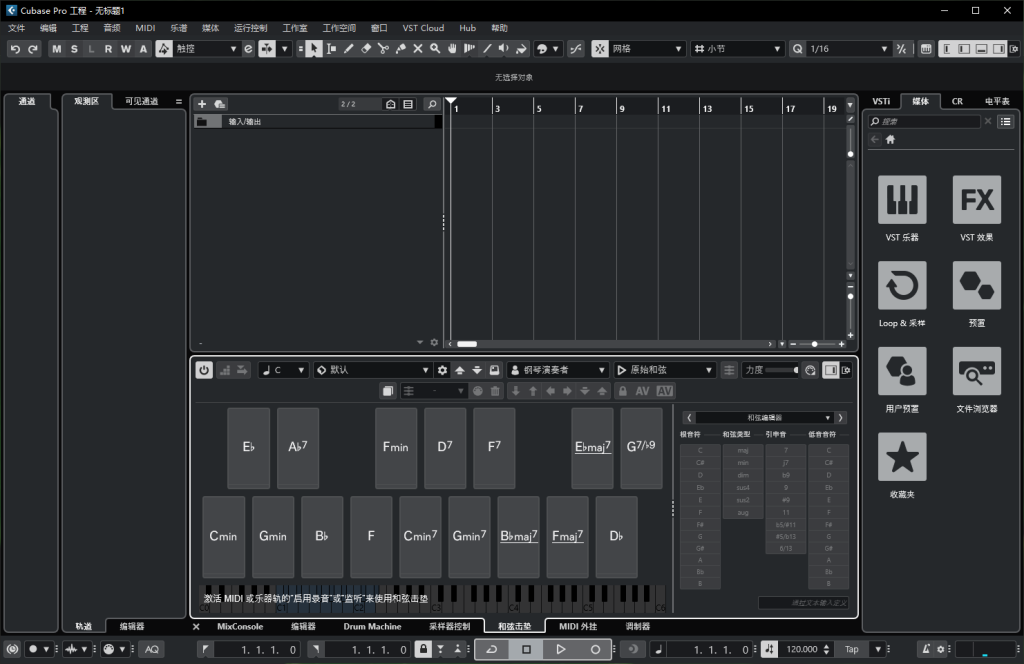The width and height of the screenshot is (1024, 664).
Task: Toggle chord pads power button
Action: point(204,370)
